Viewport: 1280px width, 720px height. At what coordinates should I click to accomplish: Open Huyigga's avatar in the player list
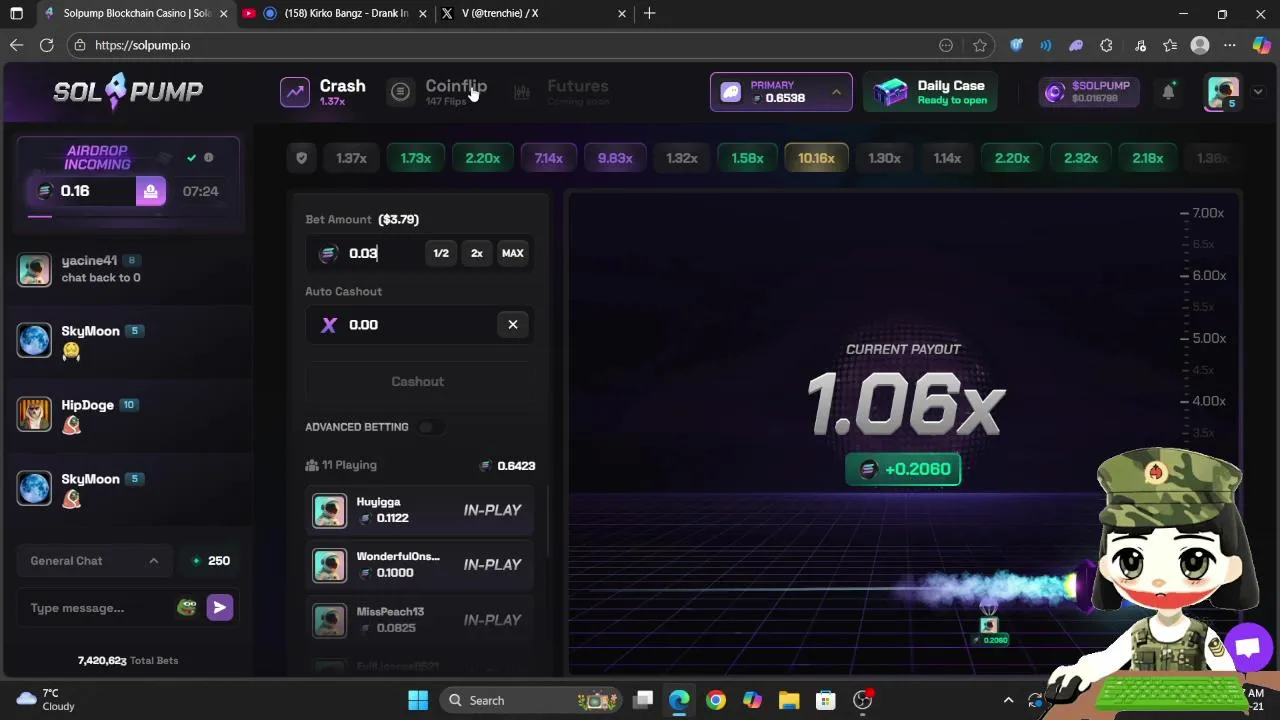pyautogui.click(x=329, y=510)
